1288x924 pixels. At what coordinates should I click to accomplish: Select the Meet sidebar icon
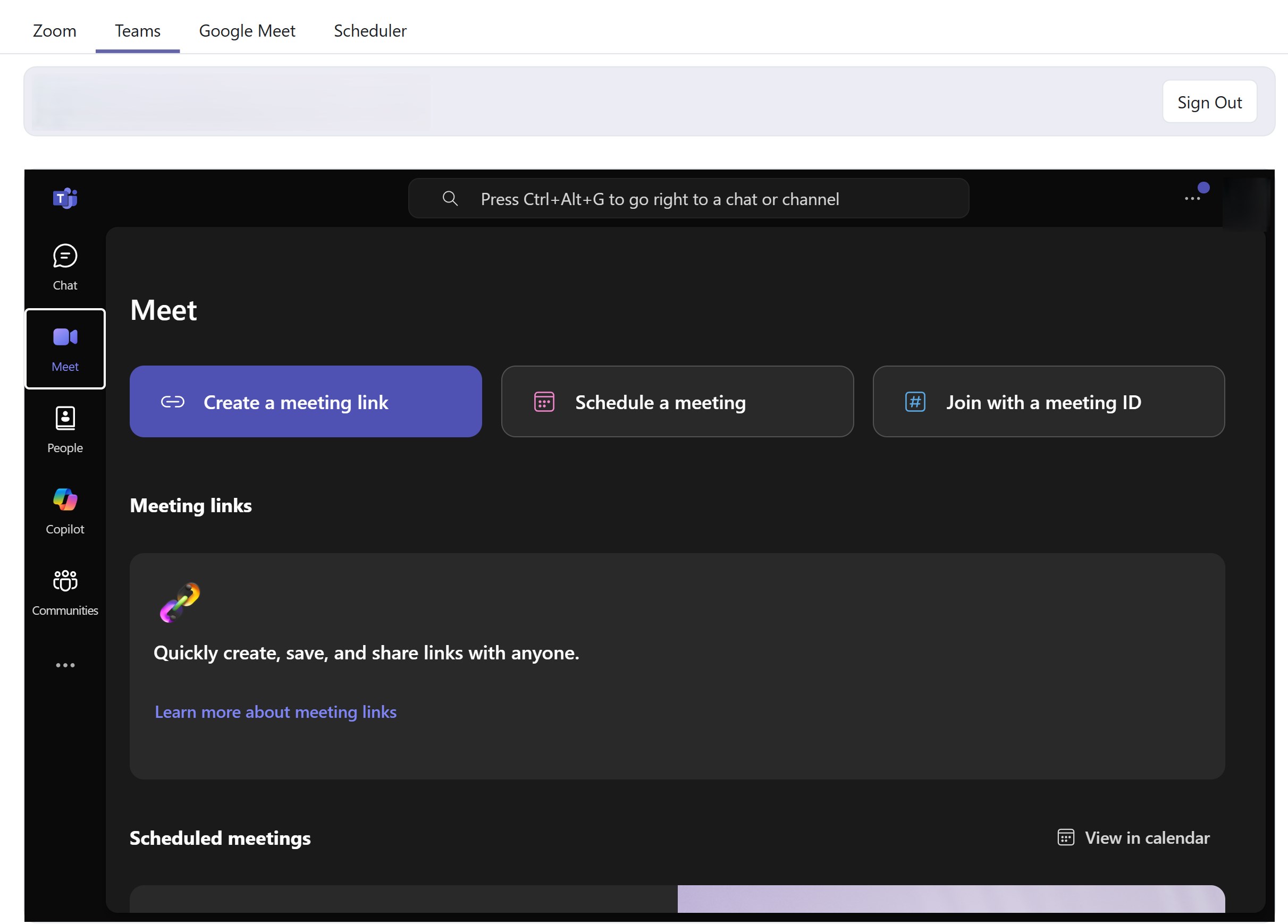point(65,349)
